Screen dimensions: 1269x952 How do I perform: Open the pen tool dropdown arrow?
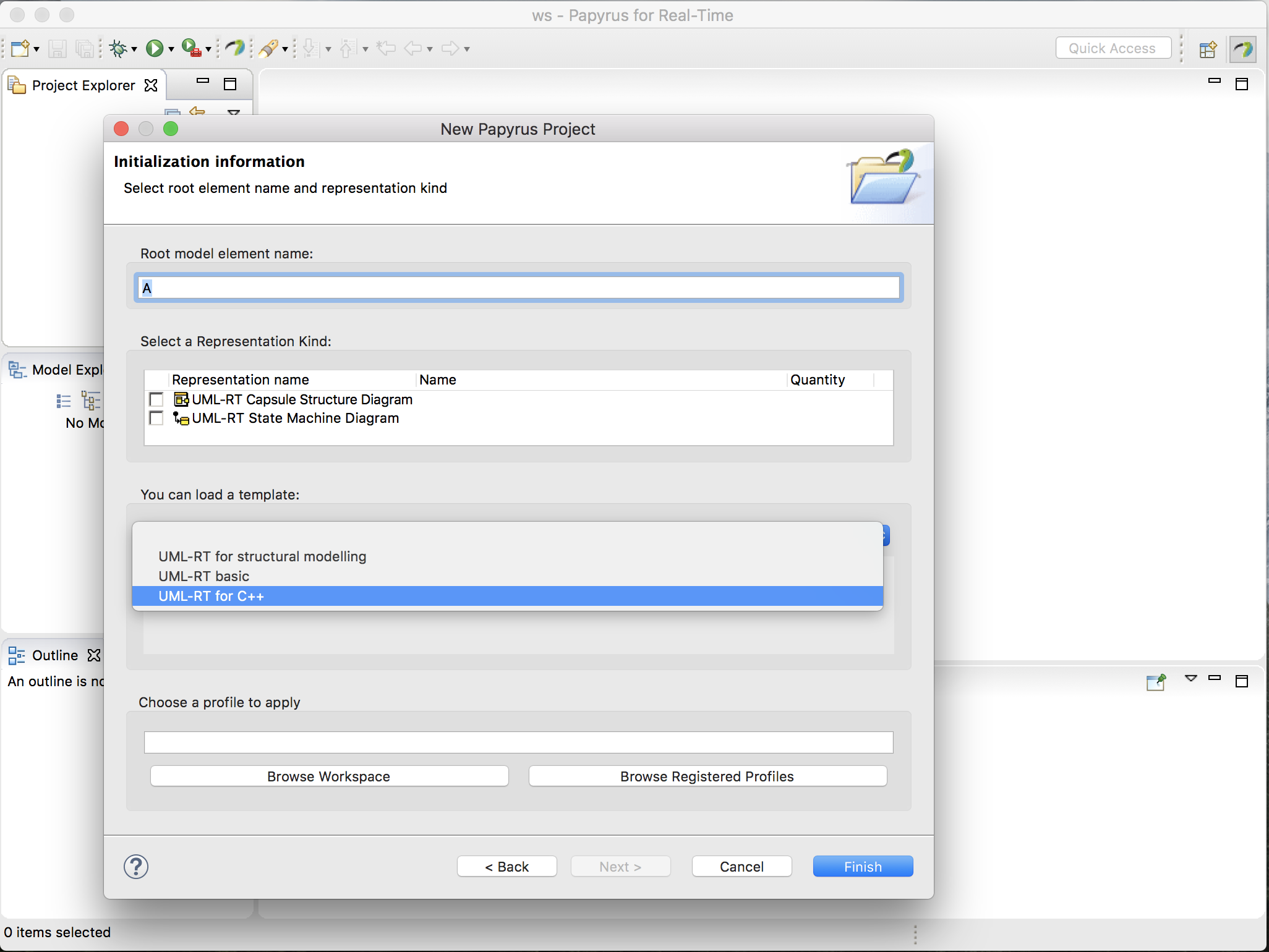point(285,49)
